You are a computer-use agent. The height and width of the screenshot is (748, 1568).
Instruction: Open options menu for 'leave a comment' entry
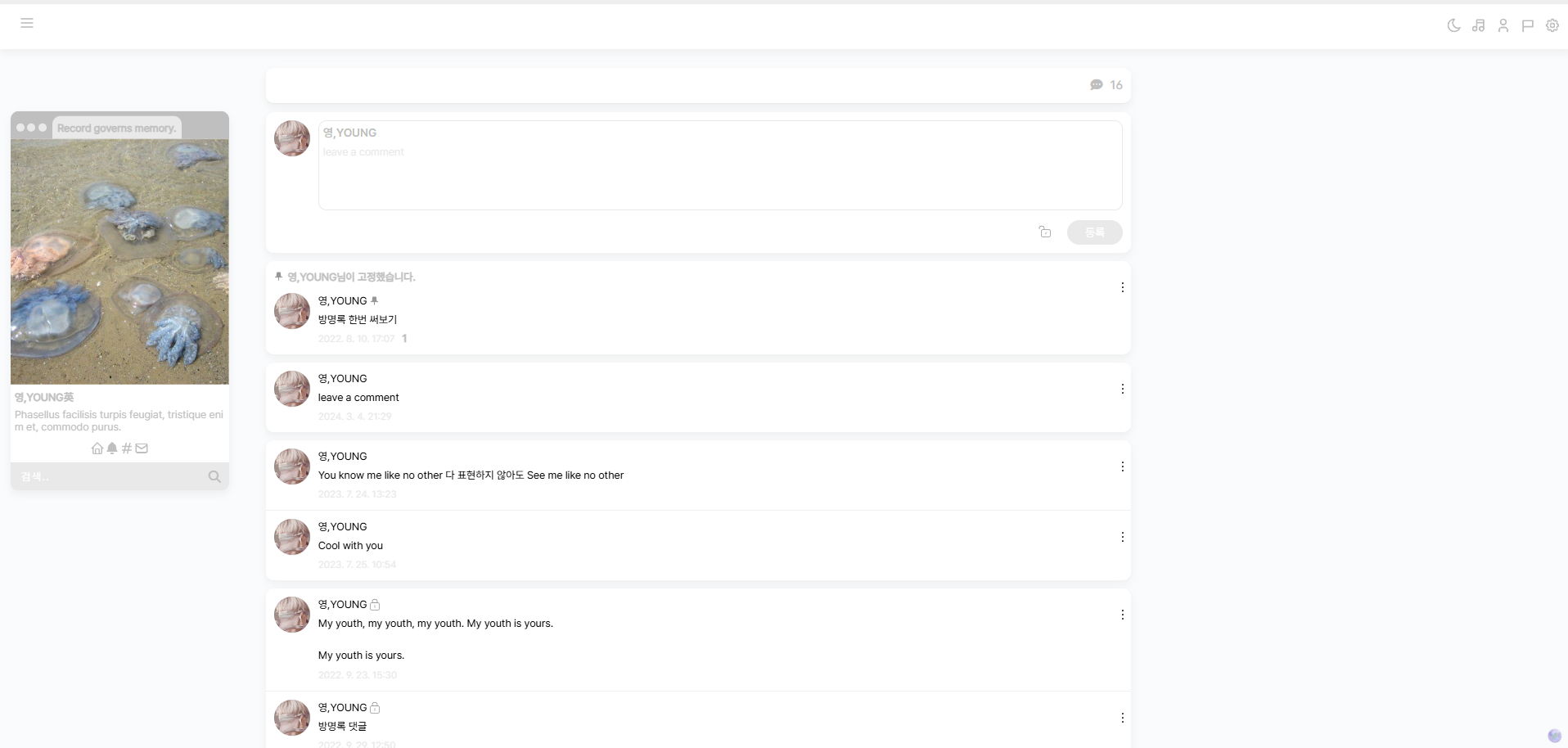coord(1122,389)
